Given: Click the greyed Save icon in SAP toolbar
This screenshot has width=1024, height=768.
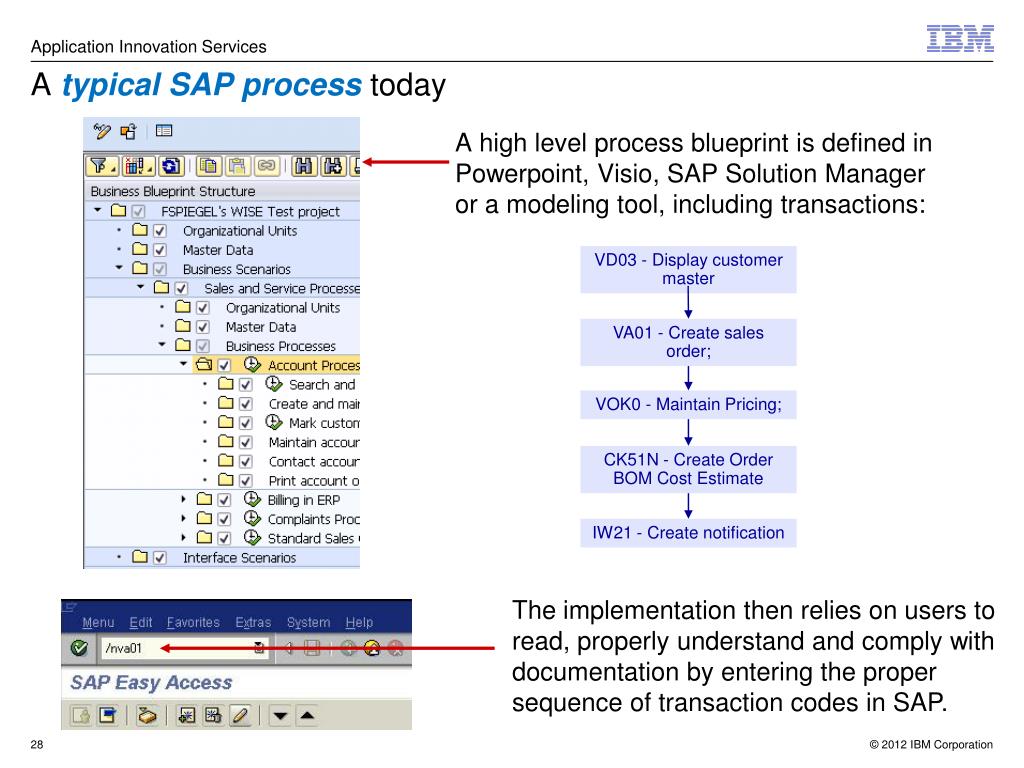Looking at the screenshot, I should tap(312, 648).
